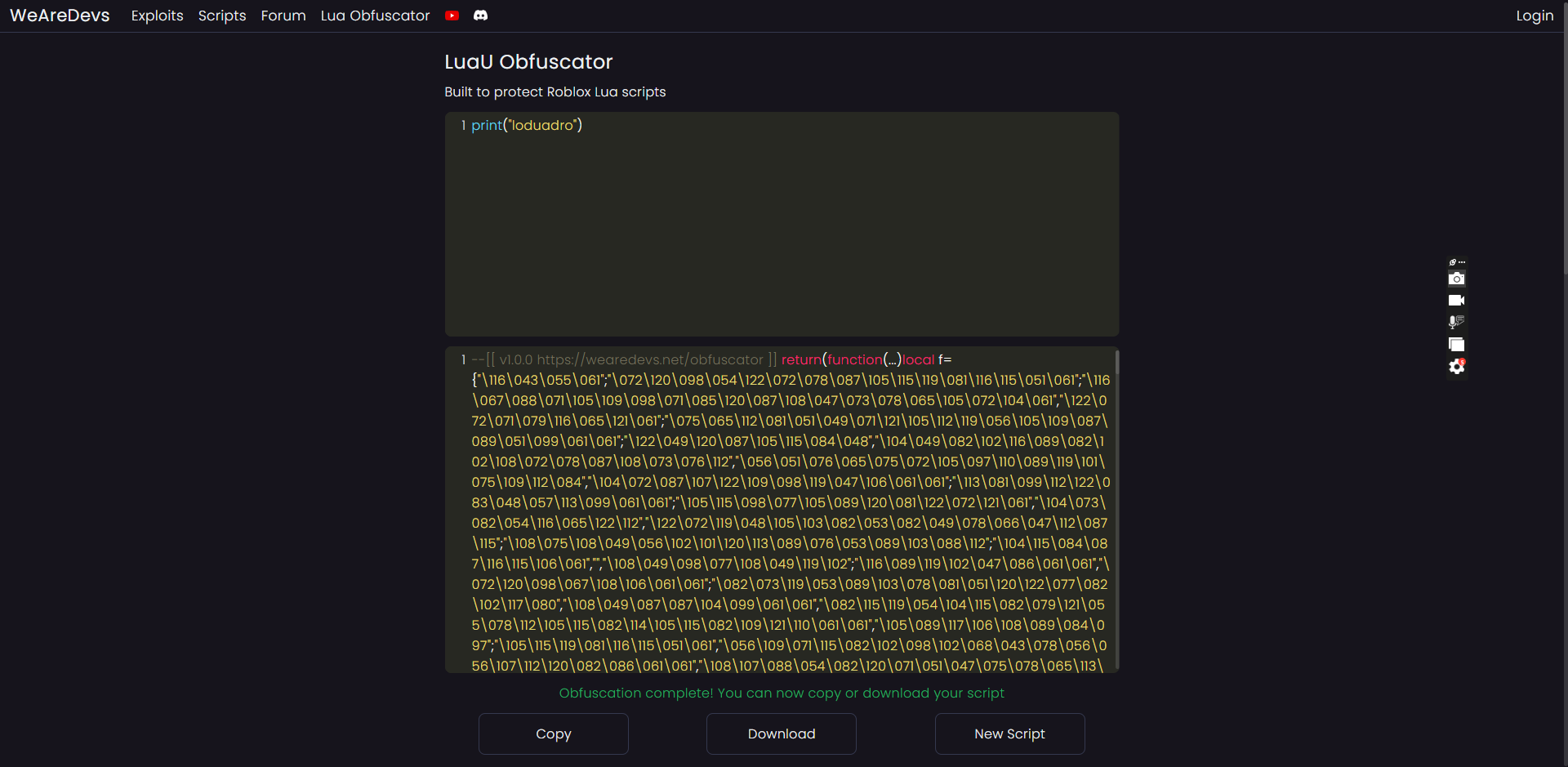Viewport: 1568px width, 767px height.
Task: Click the "LuaU Obfuscator" heading
Action: (x=528, y=62)
